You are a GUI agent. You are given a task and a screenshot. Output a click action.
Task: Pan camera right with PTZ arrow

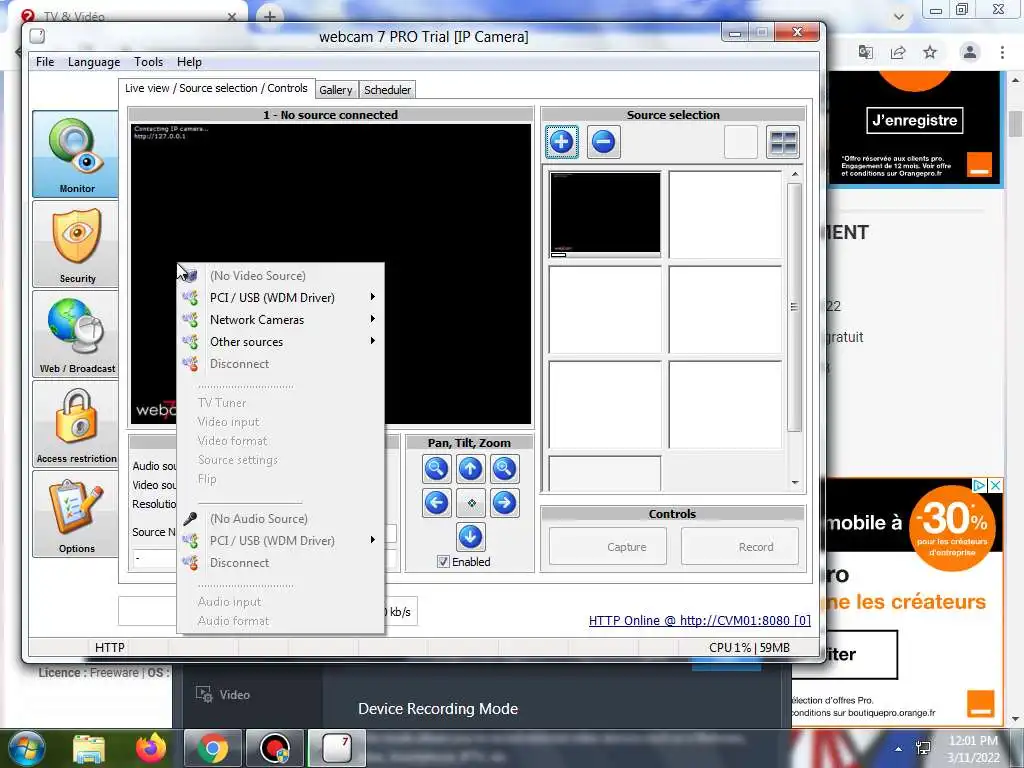click(x=504, y=503)
